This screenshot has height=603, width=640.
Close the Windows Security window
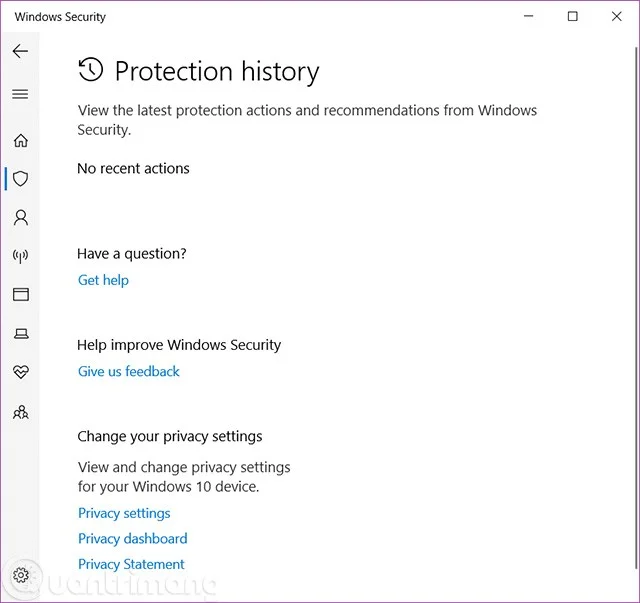pyautogui.click(x=617, y=16)
